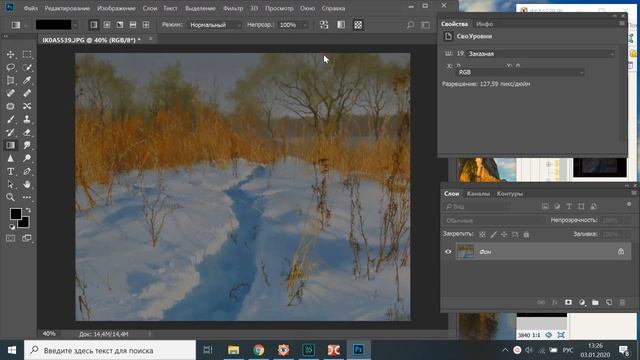Choose the angle gradient type

(x=120, y=25)
